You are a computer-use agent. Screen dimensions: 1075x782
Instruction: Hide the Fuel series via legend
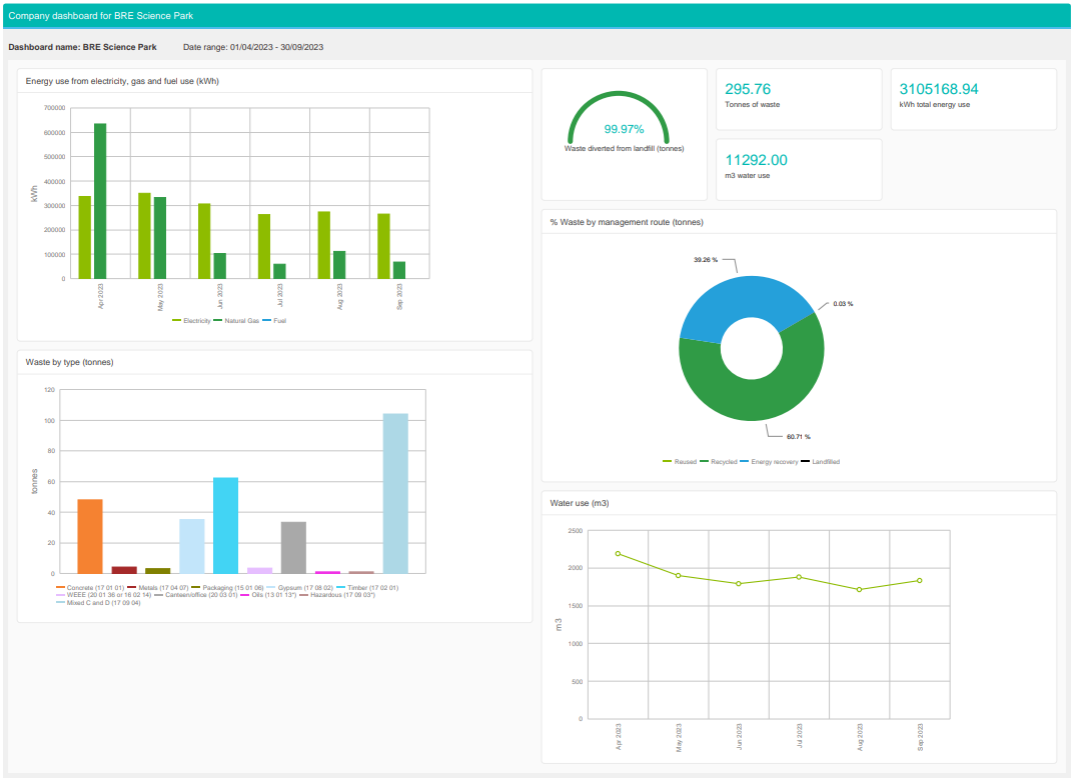click(274, 321)
